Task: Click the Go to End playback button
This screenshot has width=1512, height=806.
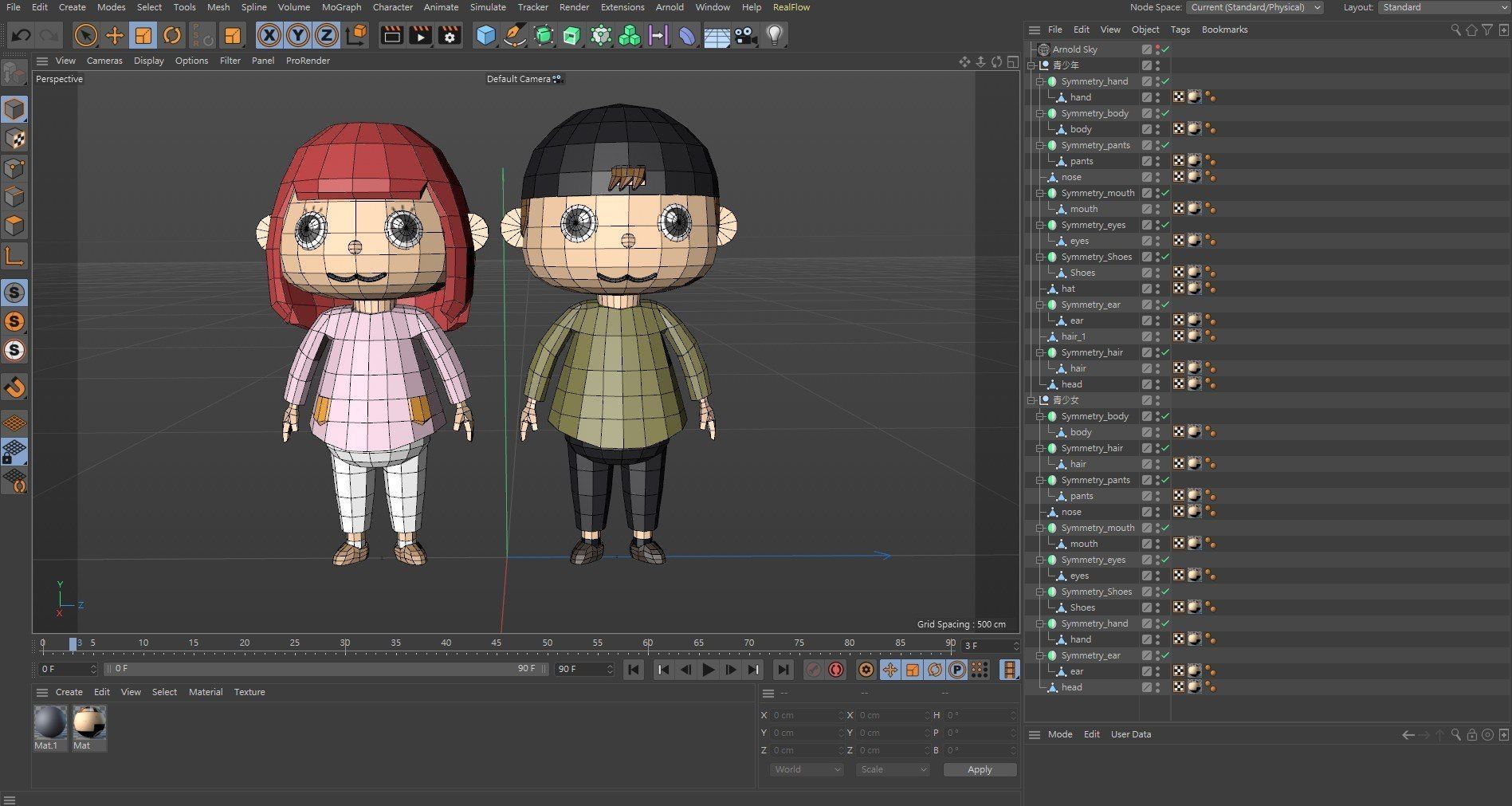Action: [783, 670]
